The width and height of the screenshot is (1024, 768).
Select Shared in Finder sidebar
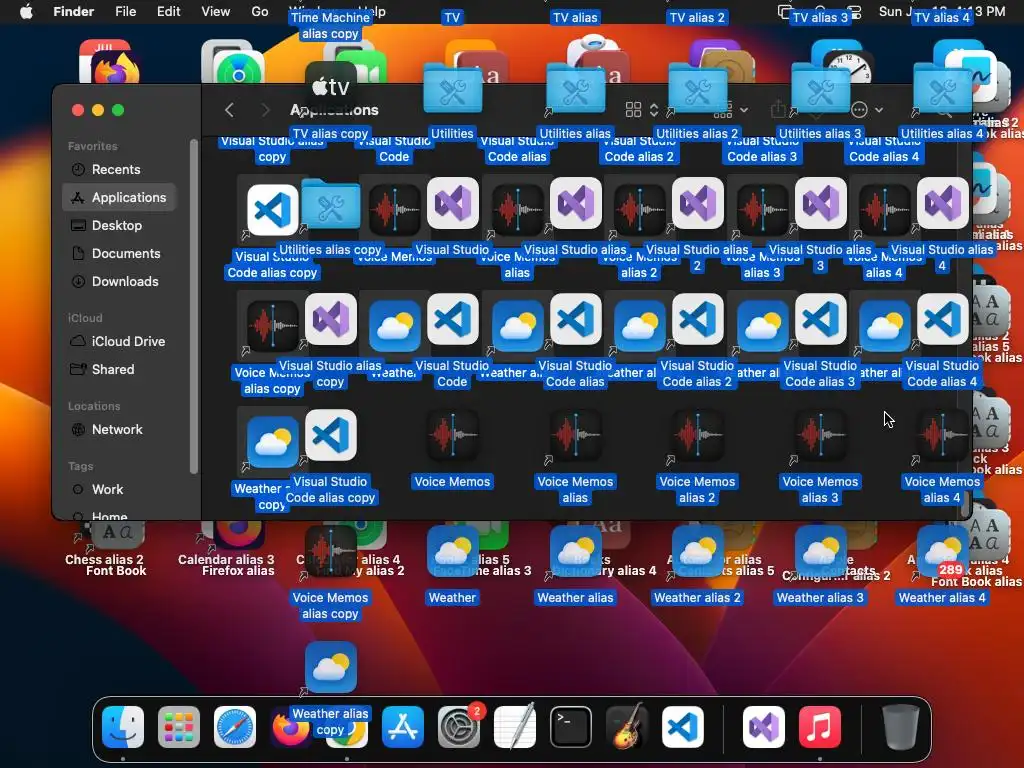pos(119,369)
